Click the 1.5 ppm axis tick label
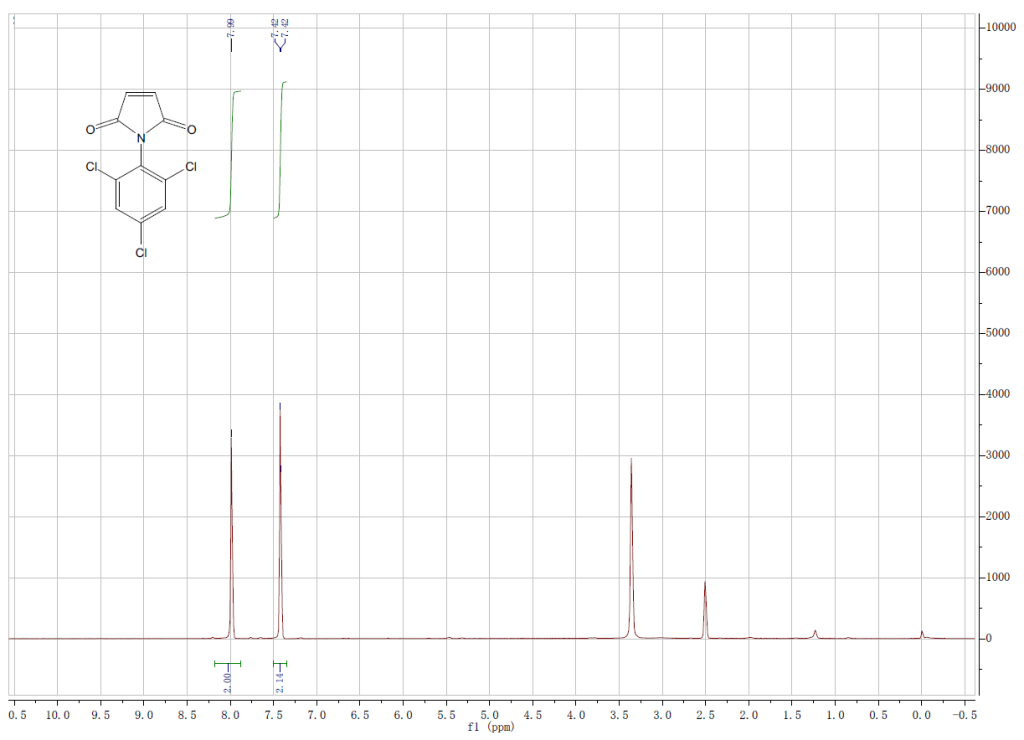This screenshot has width=1024, height=740. (792, 715)
